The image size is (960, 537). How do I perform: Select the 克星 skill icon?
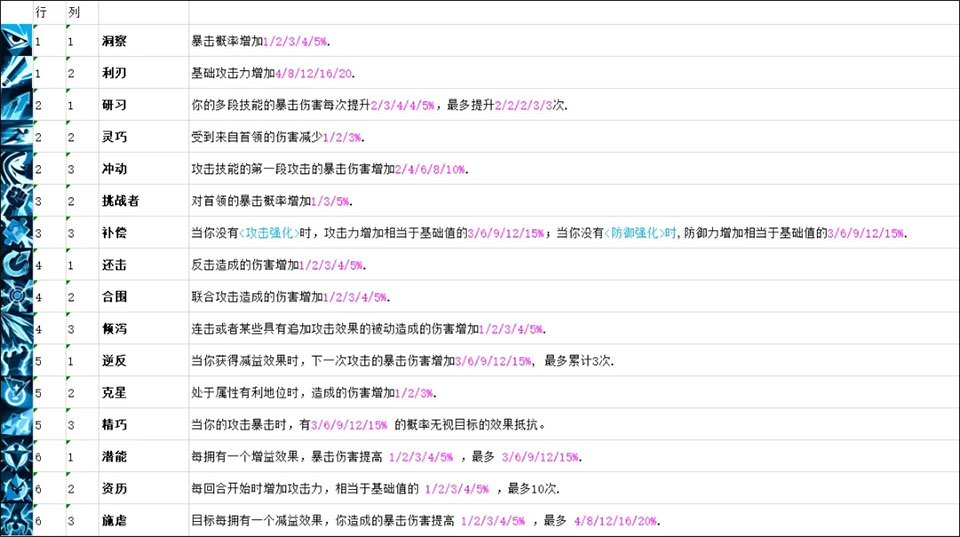click(16, 392)
